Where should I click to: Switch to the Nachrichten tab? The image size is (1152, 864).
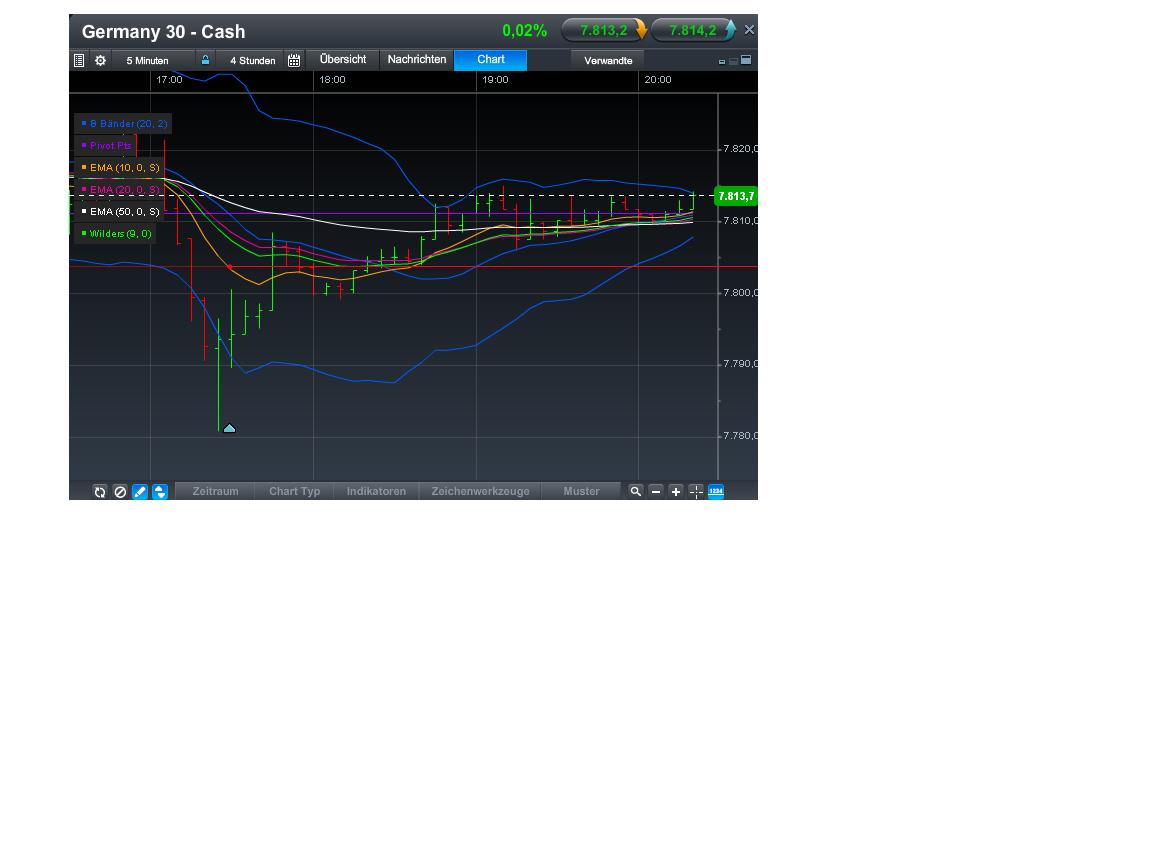[x=417, y=60]
